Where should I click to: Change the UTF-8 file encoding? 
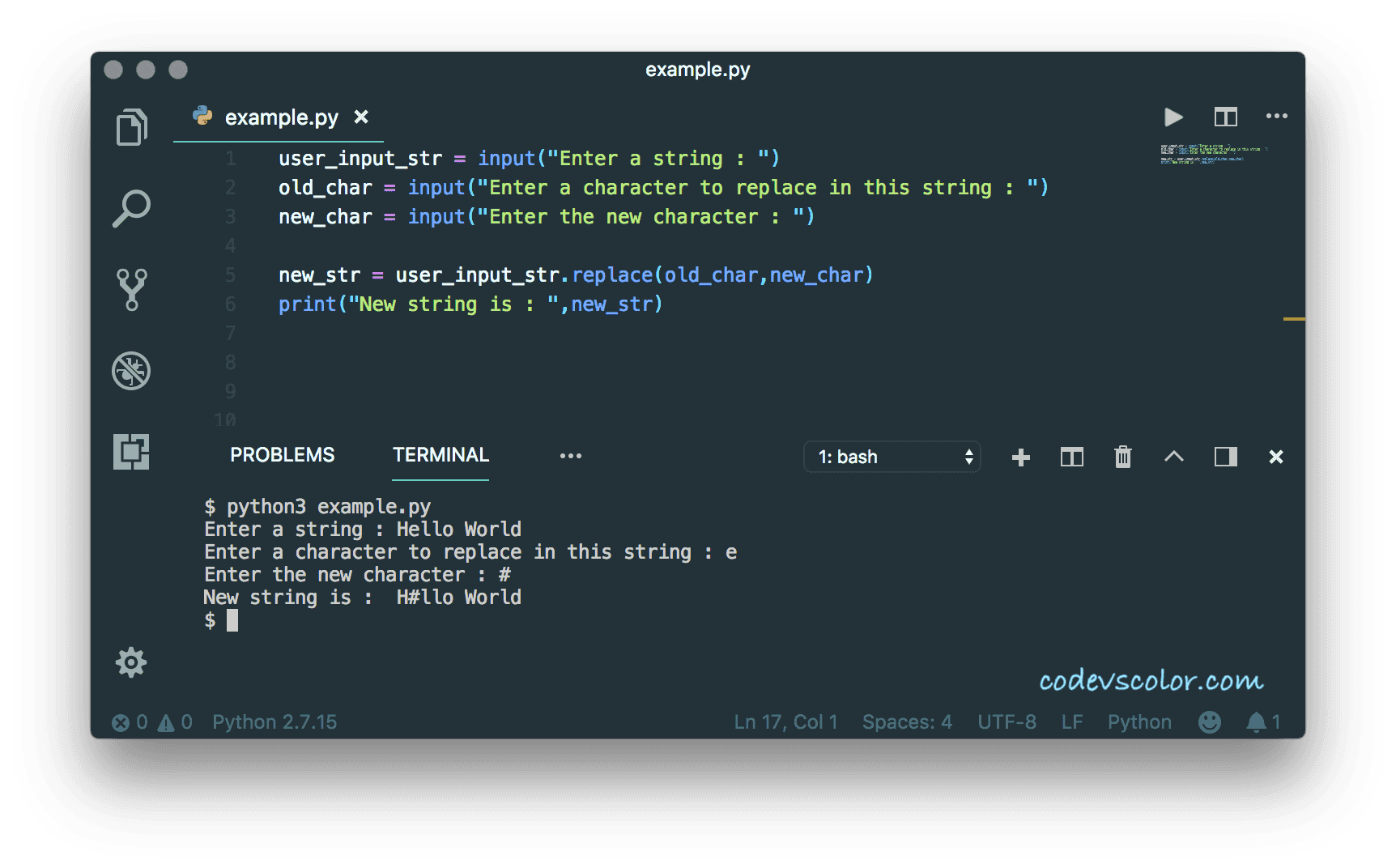[1007, 722]
